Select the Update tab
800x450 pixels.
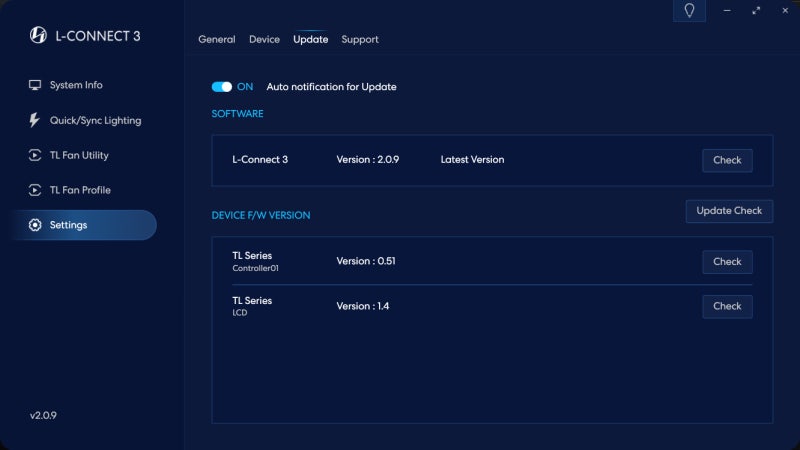[x=310, y=39]
